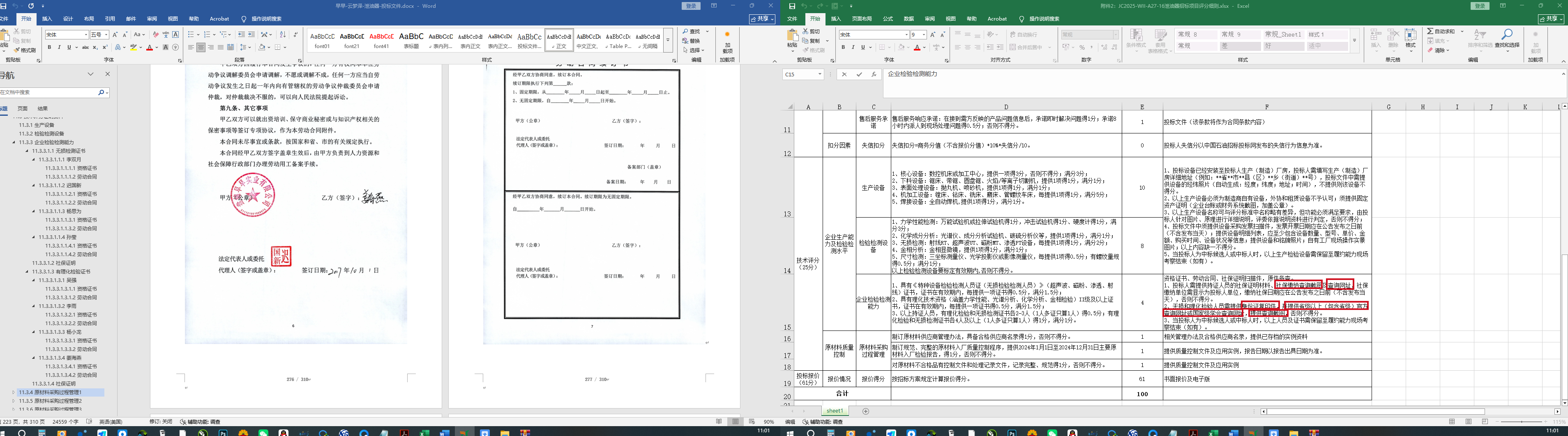Cut selection in Excel clipboard group

(x=812, y=31)
